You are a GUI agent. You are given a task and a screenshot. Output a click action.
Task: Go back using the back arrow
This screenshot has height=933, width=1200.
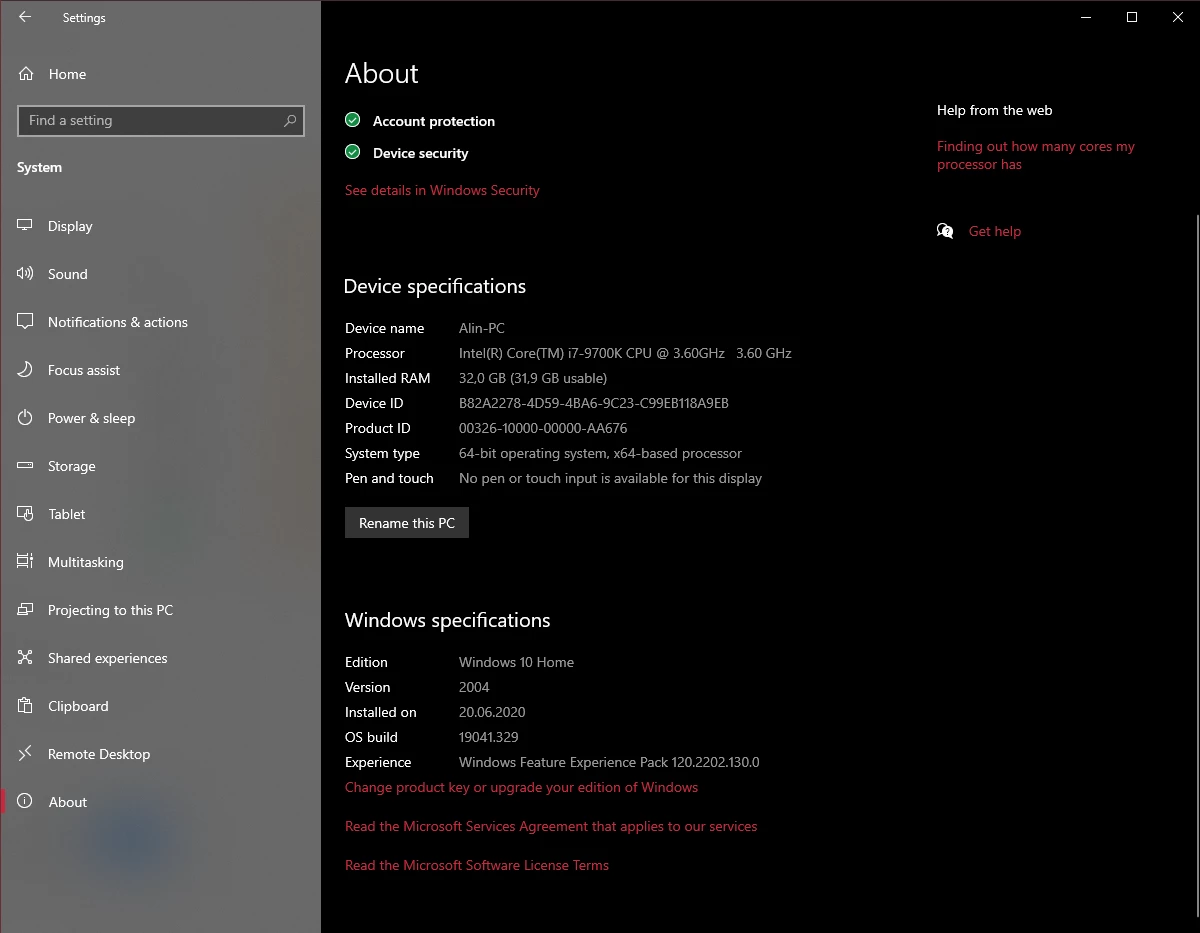pos(25,17)
